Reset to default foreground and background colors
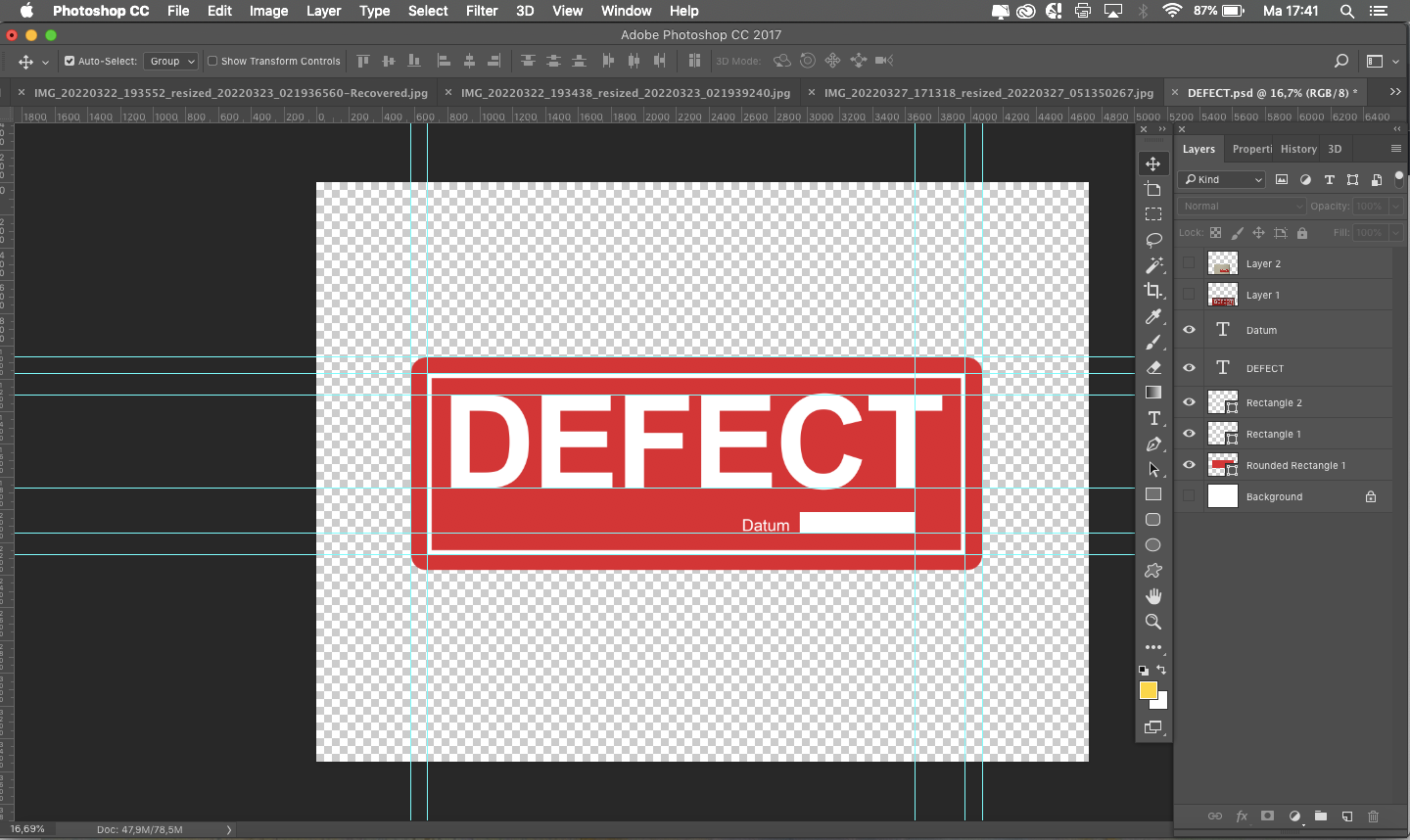Image resolution: width=1410 pixels, height=840 pixels. pyautogui.click(x=1144, y=671)
